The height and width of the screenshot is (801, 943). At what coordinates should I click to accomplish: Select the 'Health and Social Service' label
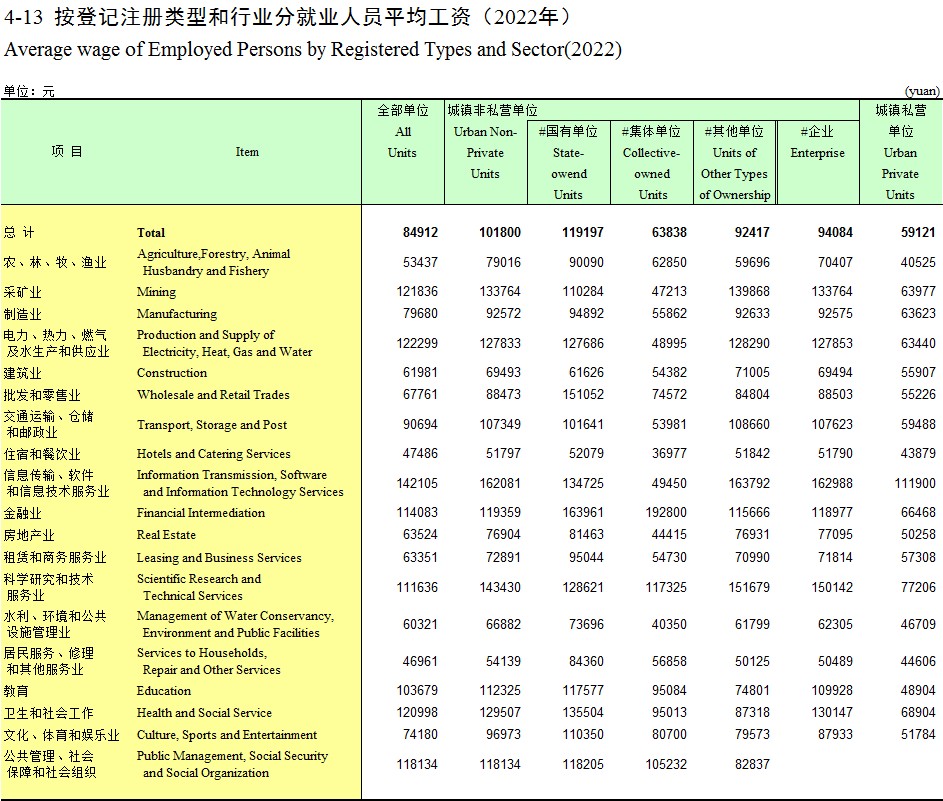coord(204,713)
